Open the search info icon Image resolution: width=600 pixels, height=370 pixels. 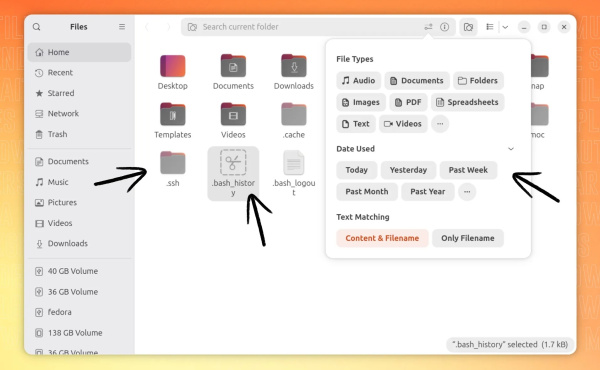point(444,27)
